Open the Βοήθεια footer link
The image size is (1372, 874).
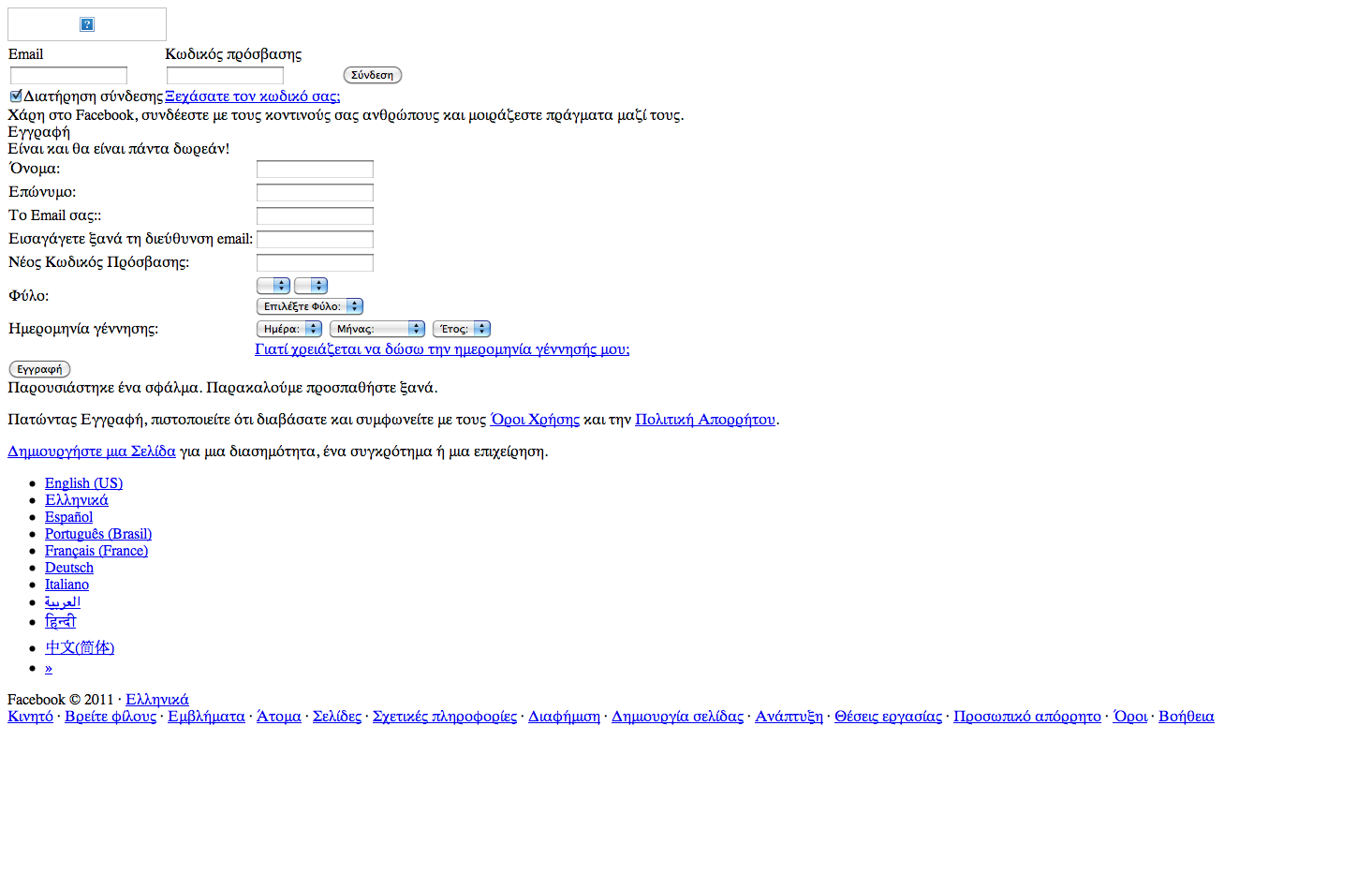coord(1187,717)
